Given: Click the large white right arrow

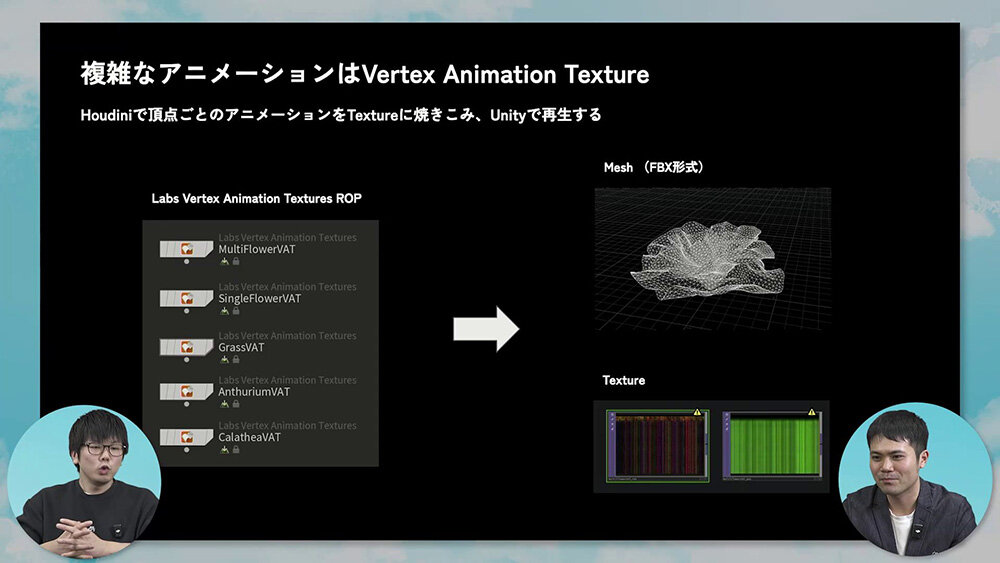Looking at the screenshot, I should 486,330.
